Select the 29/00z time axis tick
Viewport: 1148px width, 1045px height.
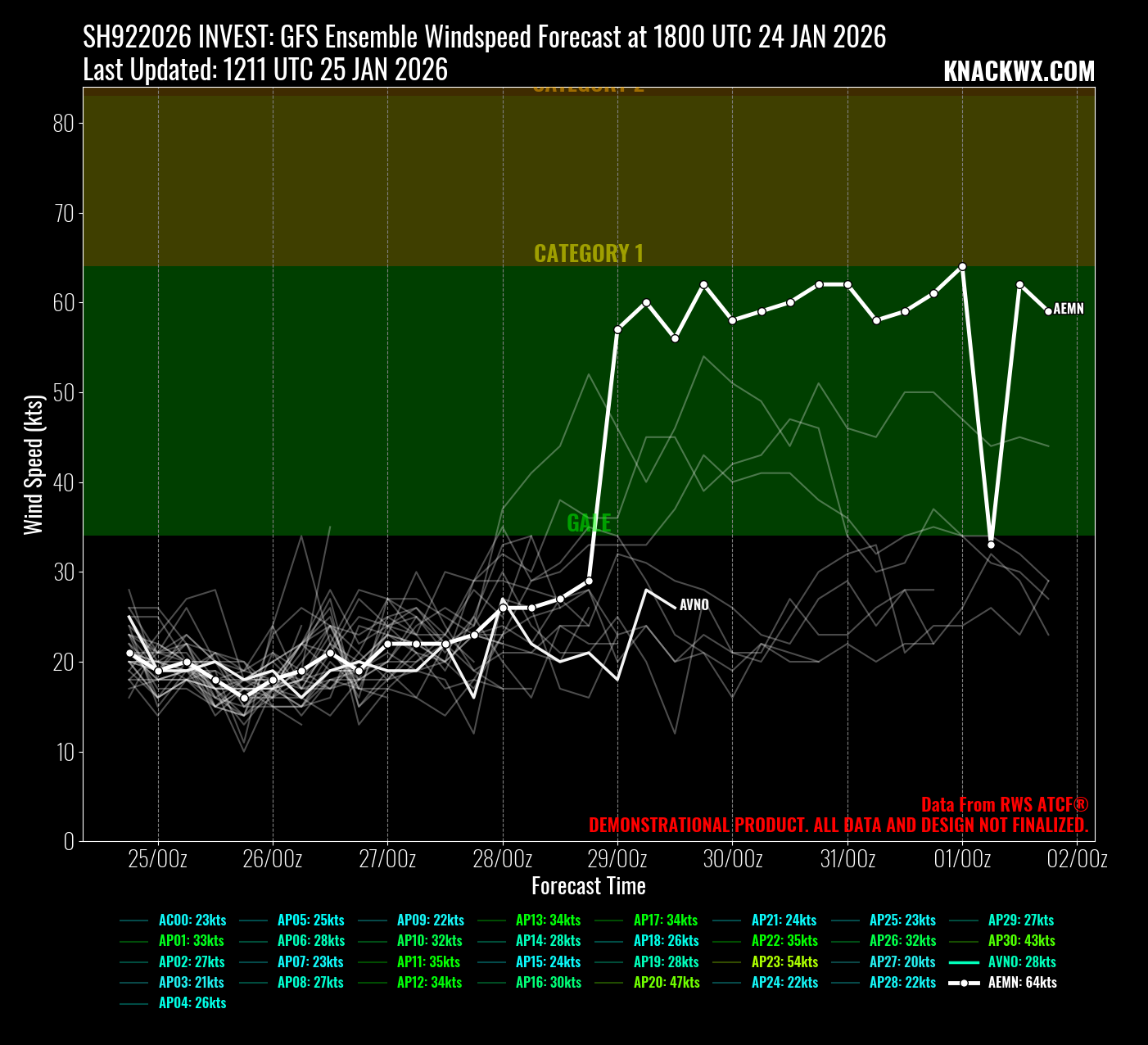[x=617, y=859]
